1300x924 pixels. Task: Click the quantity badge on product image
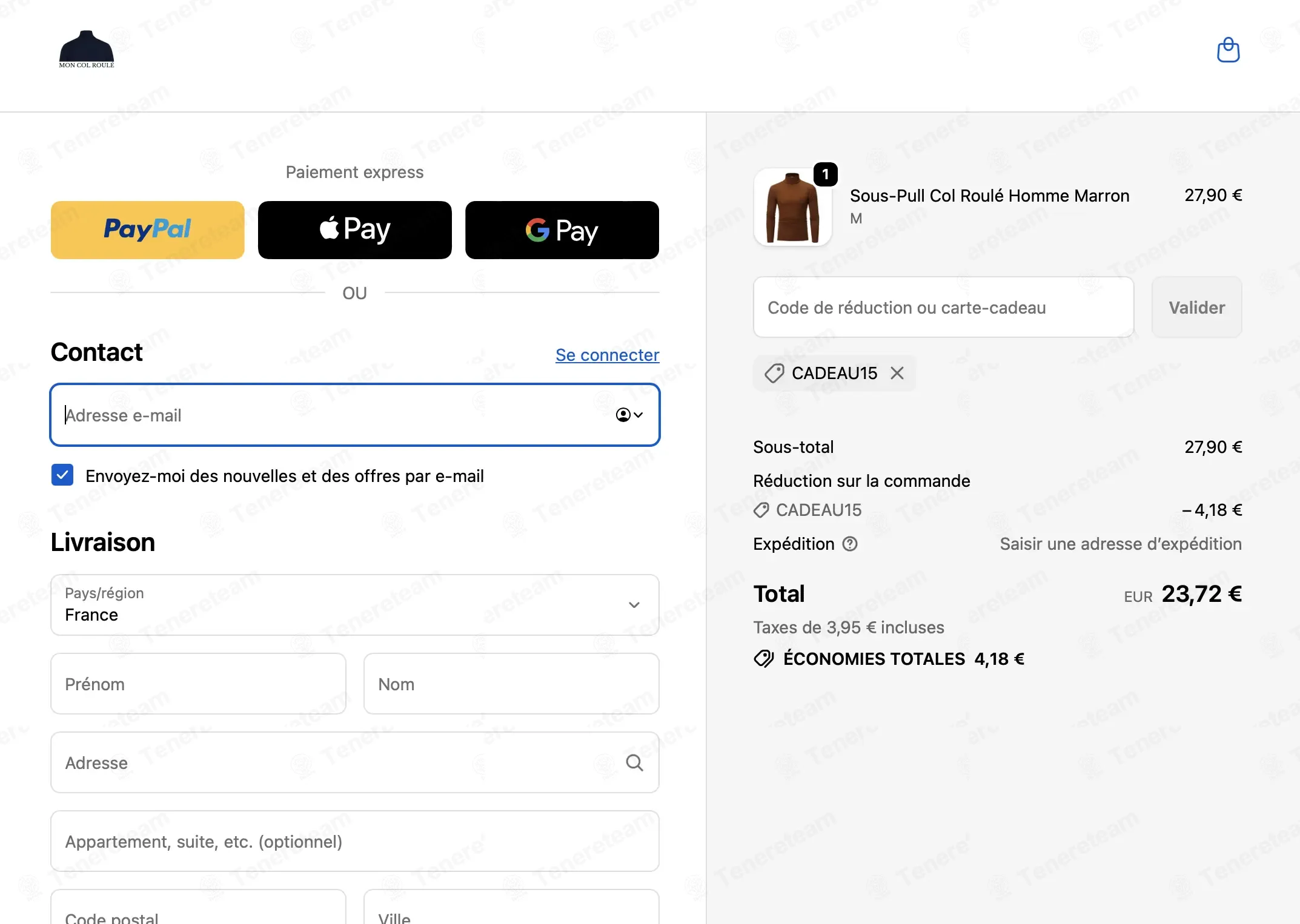point(825,174)
